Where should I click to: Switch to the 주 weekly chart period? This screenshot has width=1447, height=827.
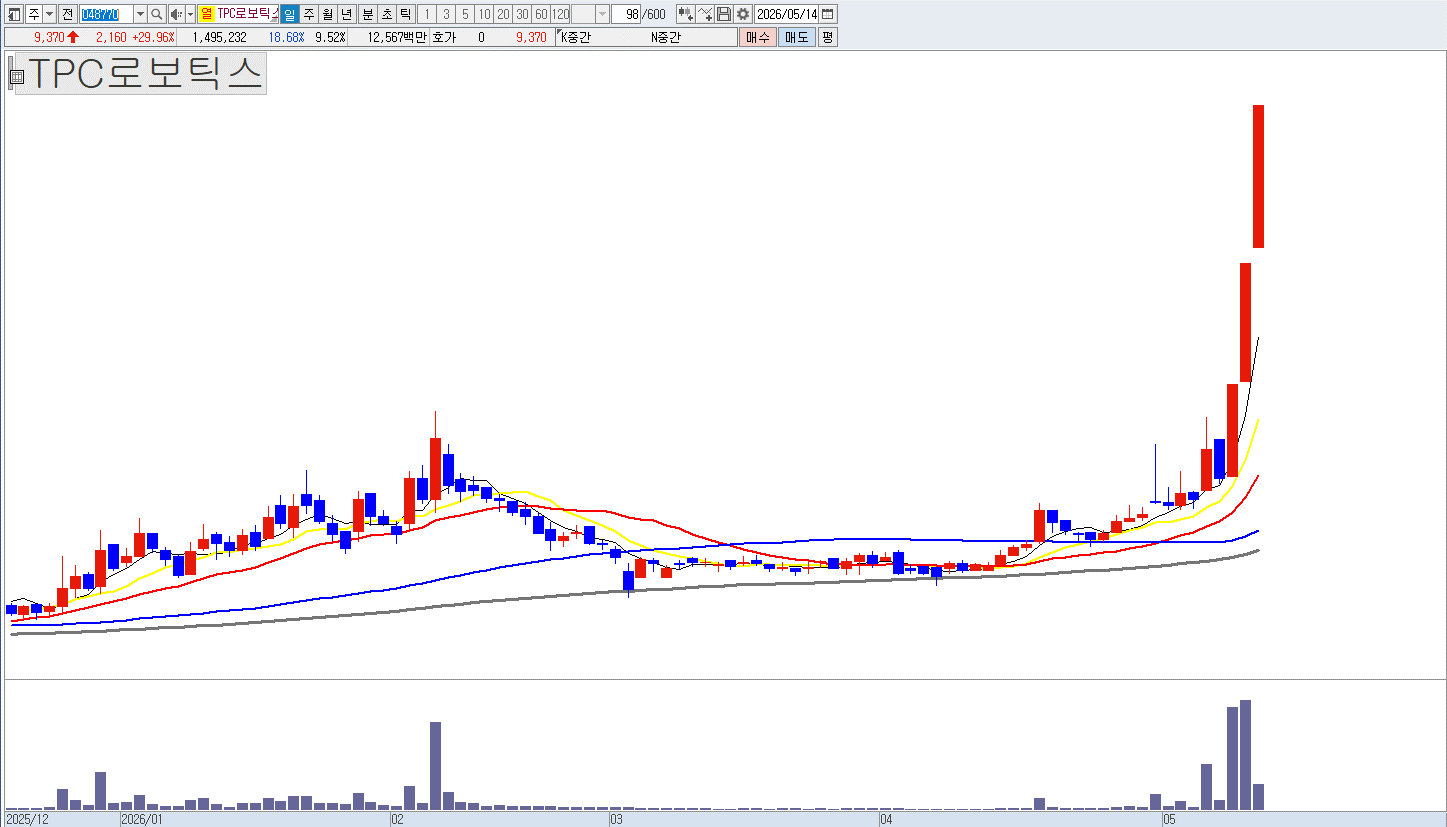click(x=308, y=14)
